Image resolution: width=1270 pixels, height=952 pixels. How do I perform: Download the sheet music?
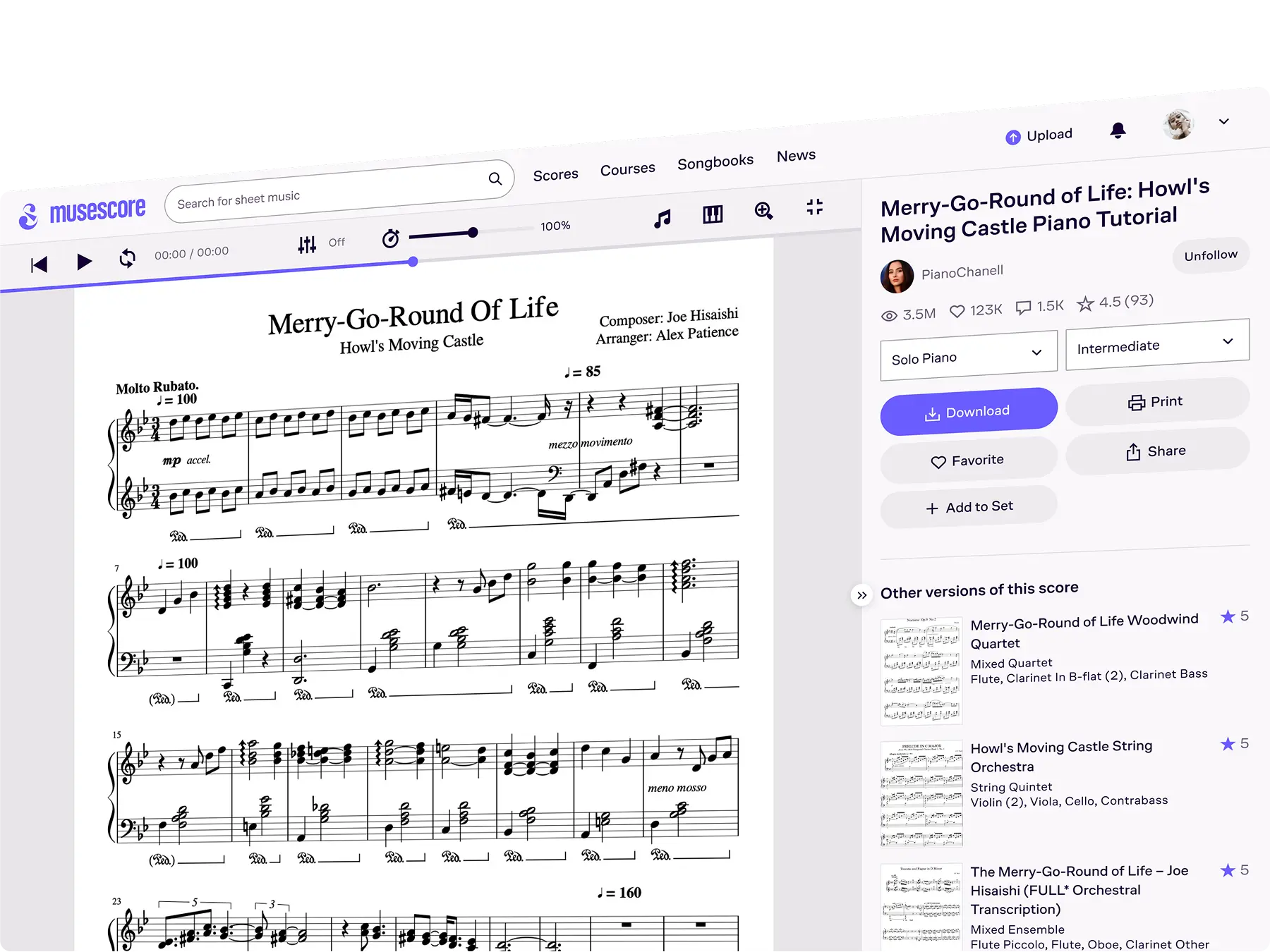[968, 411]
